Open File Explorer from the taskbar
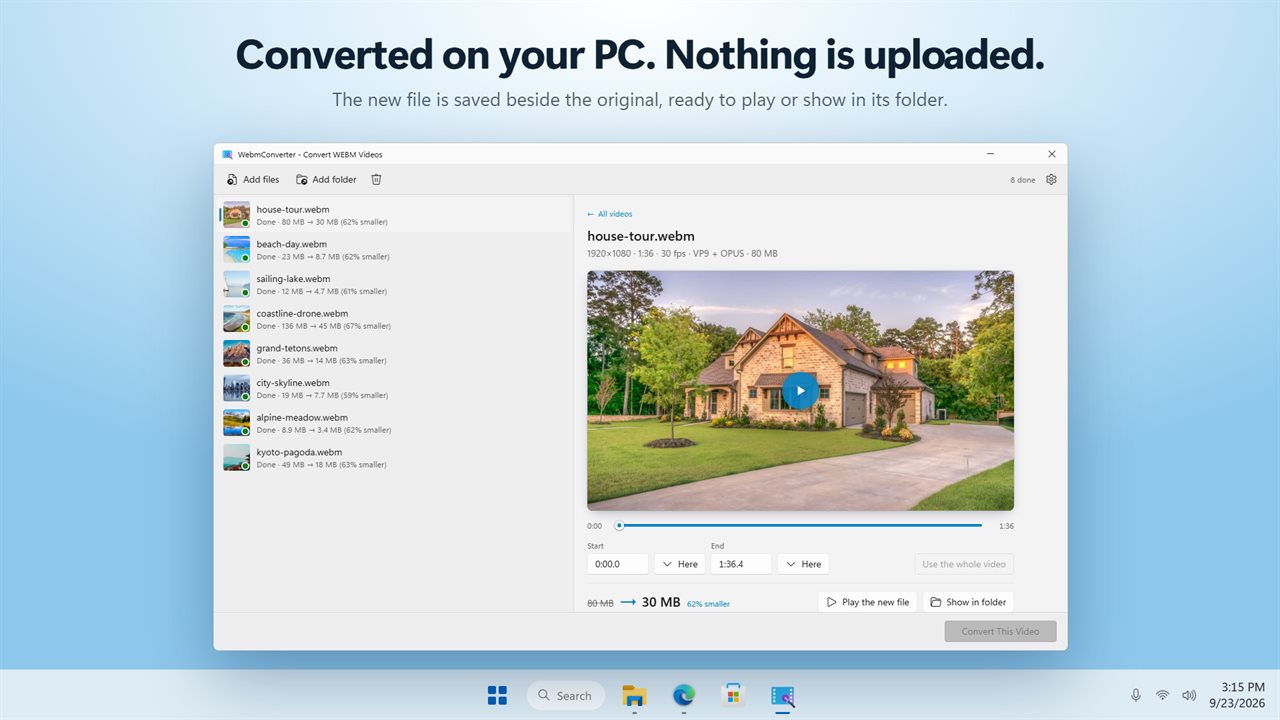 [x=634, y=695]
